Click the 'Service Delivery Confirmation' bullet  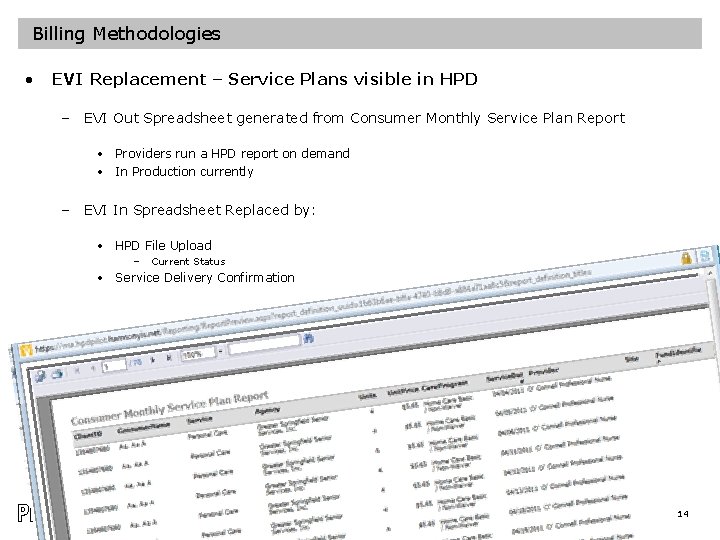(205, 278)
